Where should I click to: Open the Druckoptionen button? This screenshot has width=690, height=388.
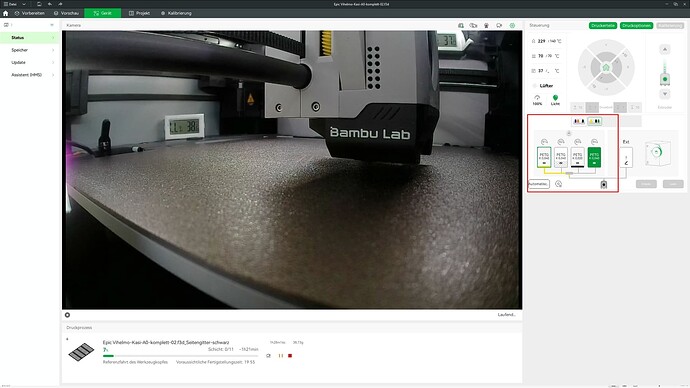tap(636, 26)
